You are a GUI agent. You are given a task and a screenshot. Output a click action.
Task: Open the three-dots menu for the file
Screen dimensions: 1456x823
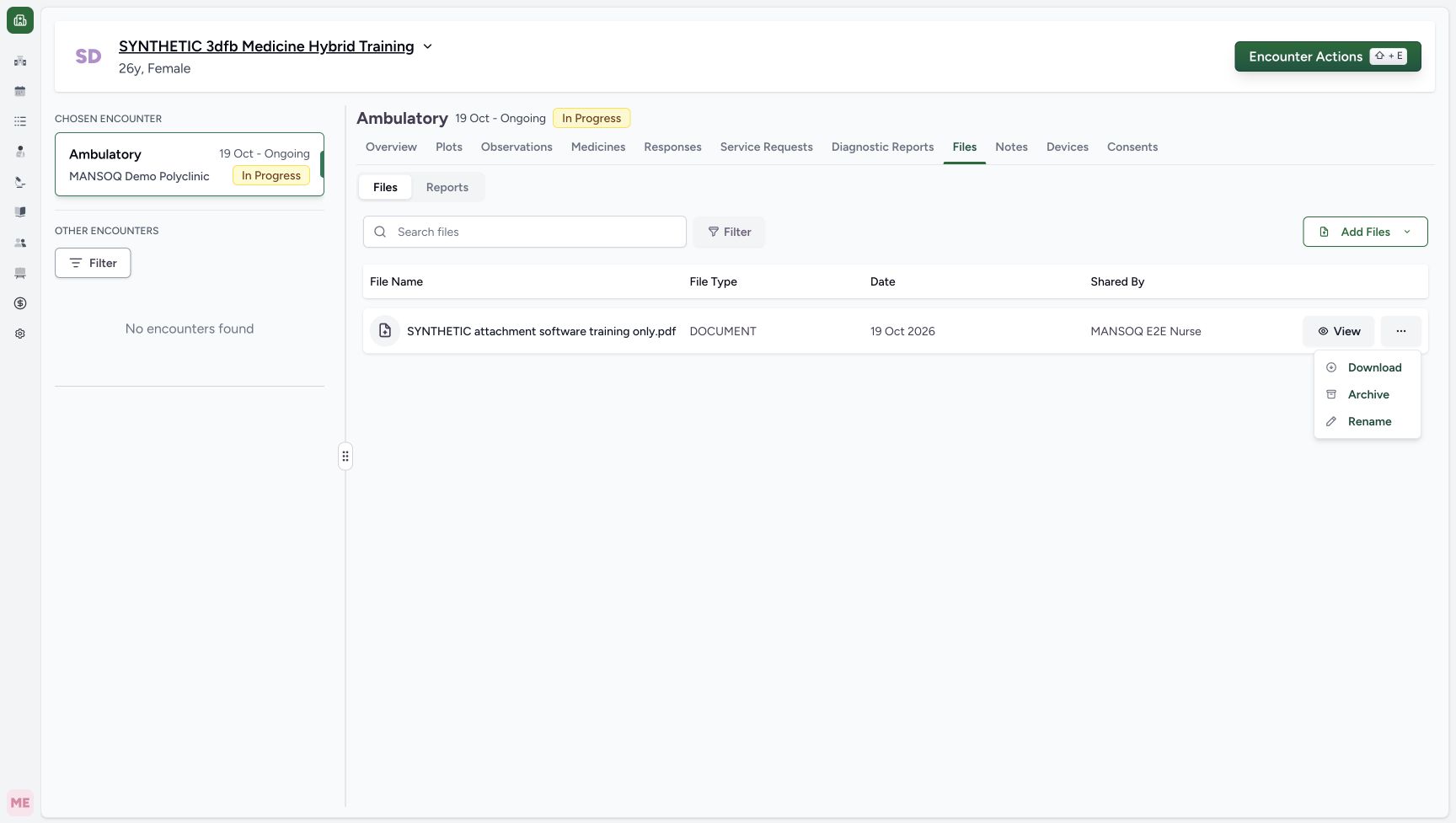point(1400,331)
